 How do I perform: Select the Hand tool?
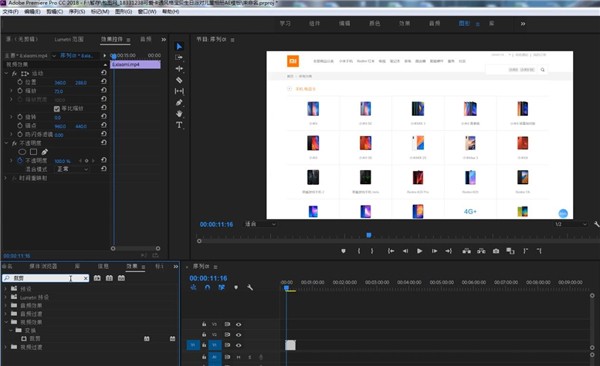179,114
